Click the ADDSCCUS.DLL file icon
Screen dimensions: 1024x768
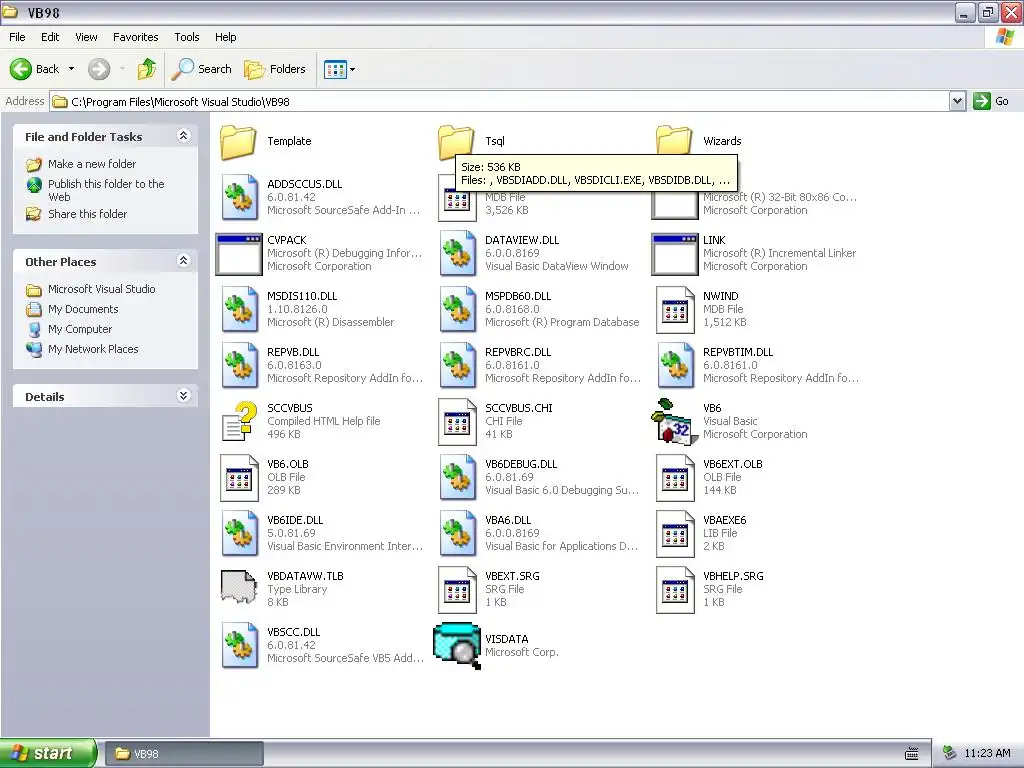(x=239, y=197)
